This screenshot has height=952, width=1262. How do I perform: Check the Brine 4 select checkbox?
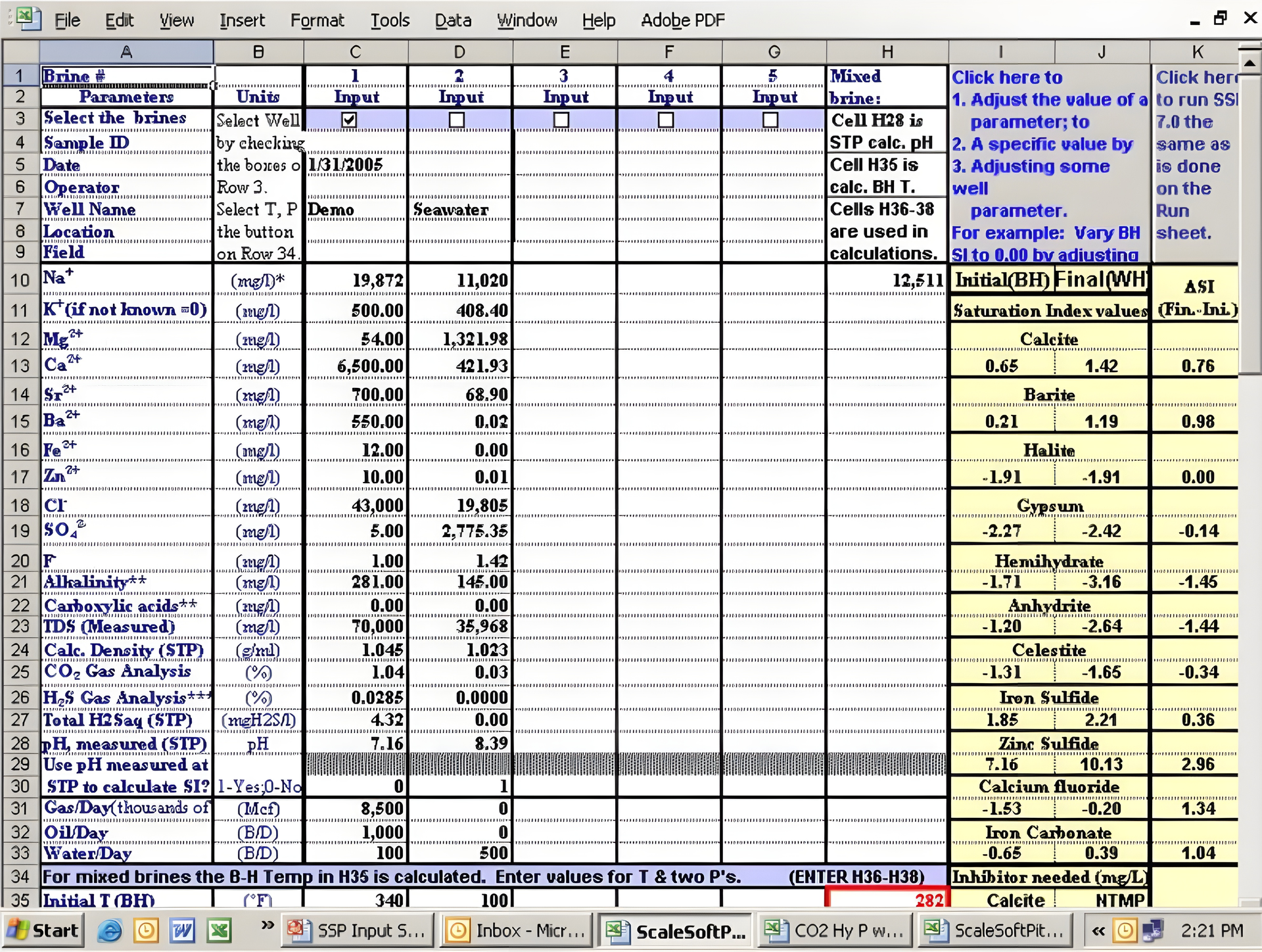(x=666, y=120)
